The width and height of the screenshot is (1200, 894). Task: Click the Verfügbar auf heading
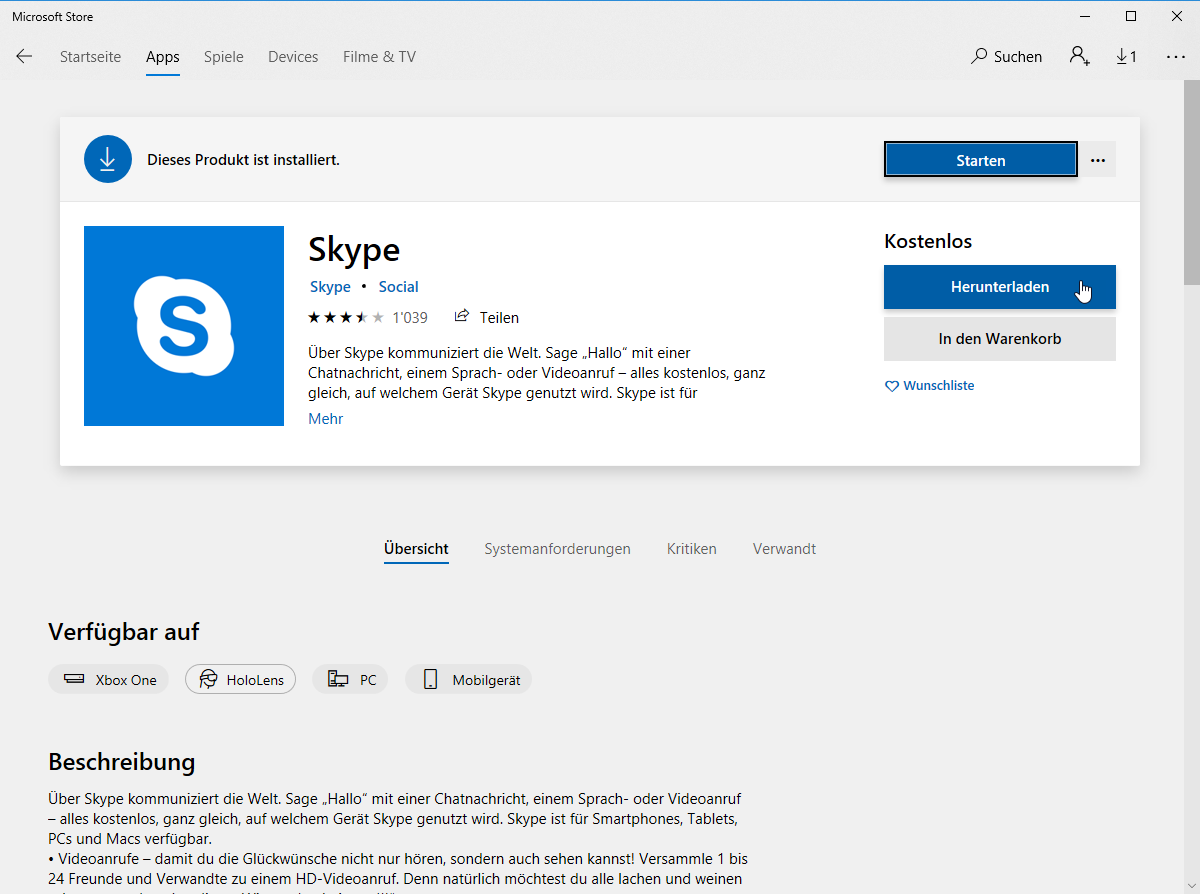coord(124,632)
